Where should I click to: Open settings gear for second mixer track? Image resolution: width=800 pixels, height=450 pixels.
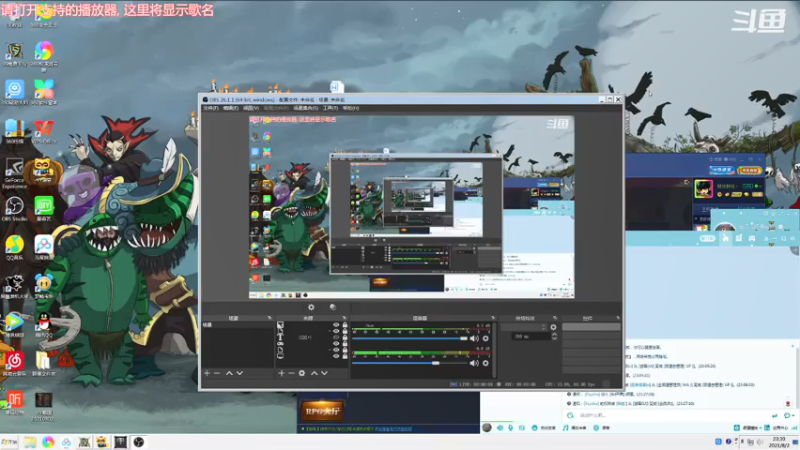coord(486,363)
